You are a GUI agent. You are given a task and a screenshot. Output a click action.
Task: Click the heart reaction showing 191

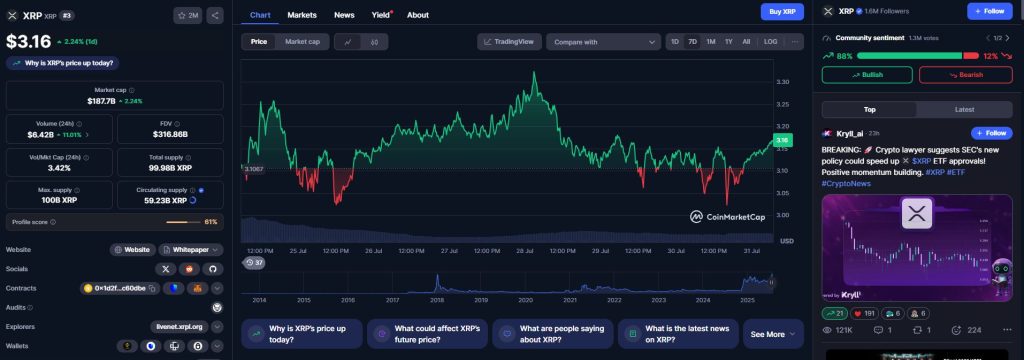pos(865,313)
